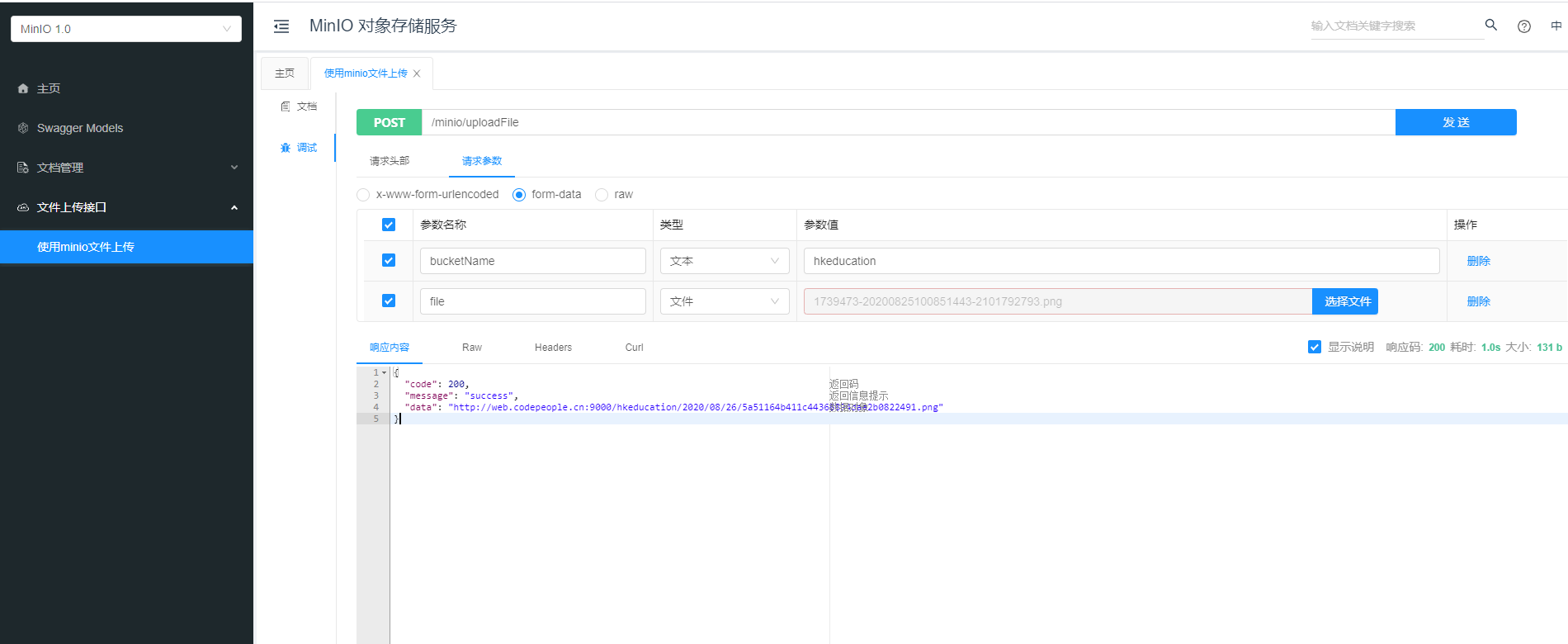Image resolution: width=1568 pixels, height=644 pixels.
Task: Click the 文档 side tab
Action: click(298, 107)
